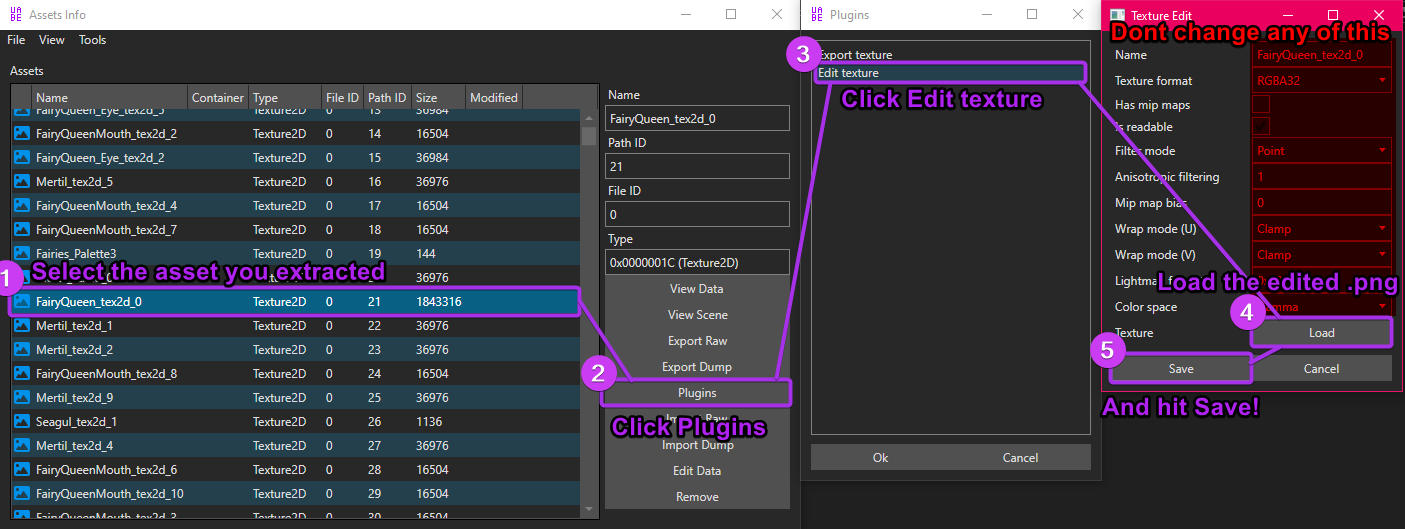Click texture icon of Fairies_Palette3 row
The image size is (1405, 529).
[x=22, y=253]
